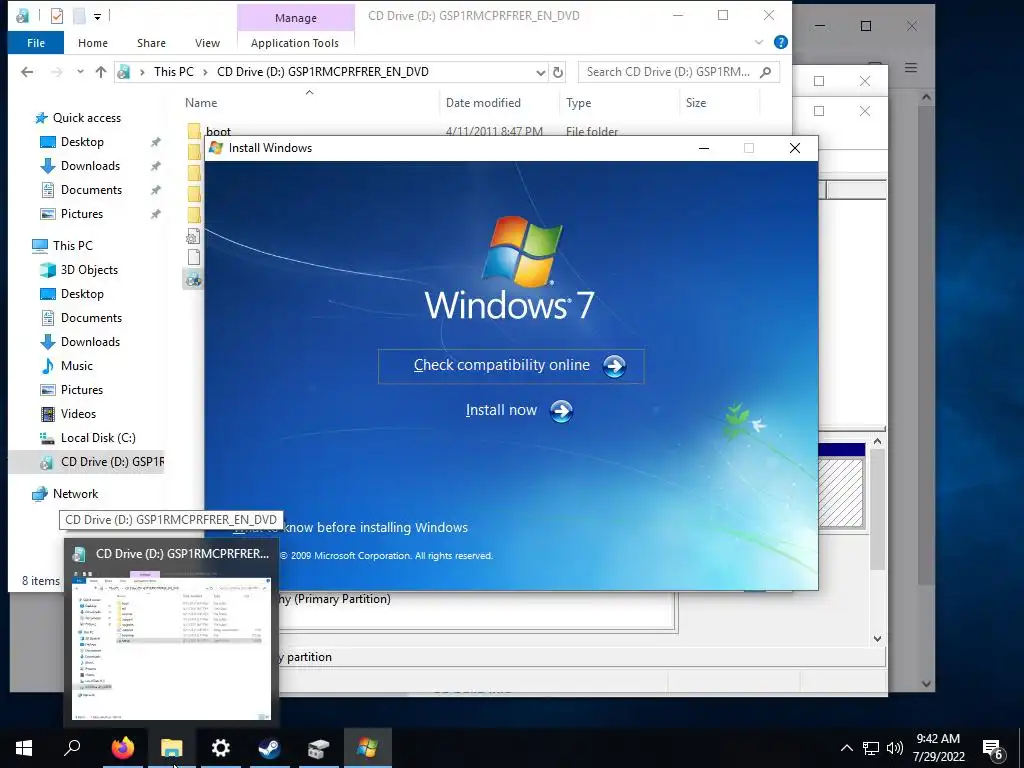
Task: Open the Application Tools tab
Action: pos(295,43)
